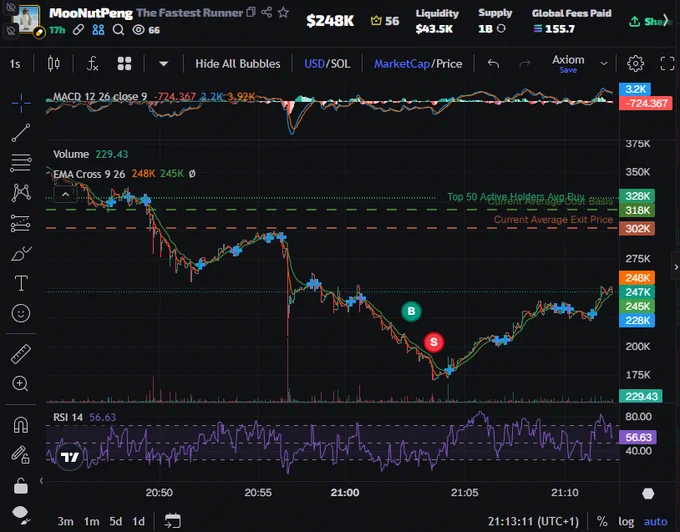Open the 1s interval selector
This screenshot has width=680, height=532.
tap(15, 64)
